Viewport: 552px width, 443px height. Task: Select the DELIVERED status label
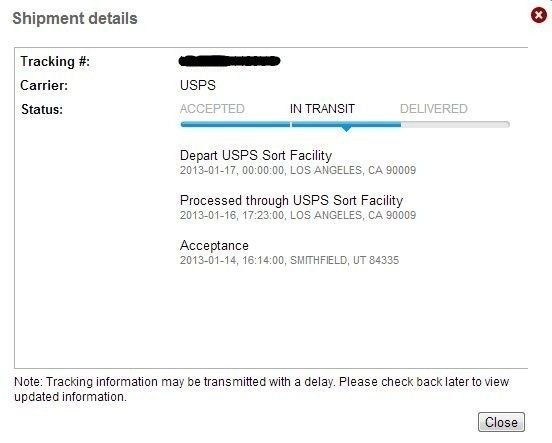click(x=434, y=109)
